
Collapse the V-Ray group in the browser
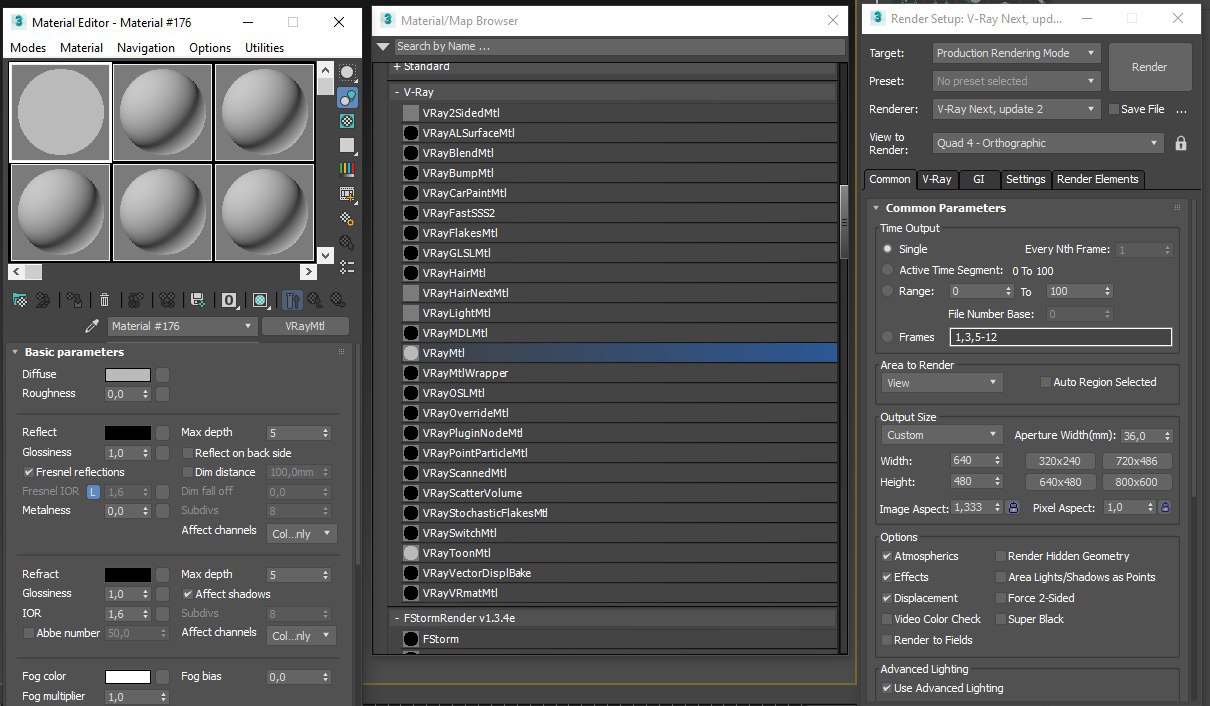click(397, 92)
